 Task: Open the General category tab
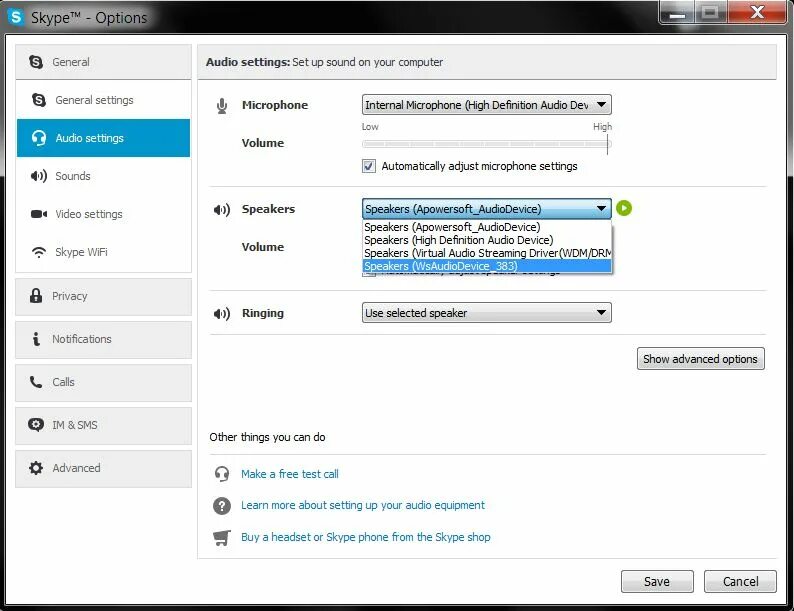(103, 62)
